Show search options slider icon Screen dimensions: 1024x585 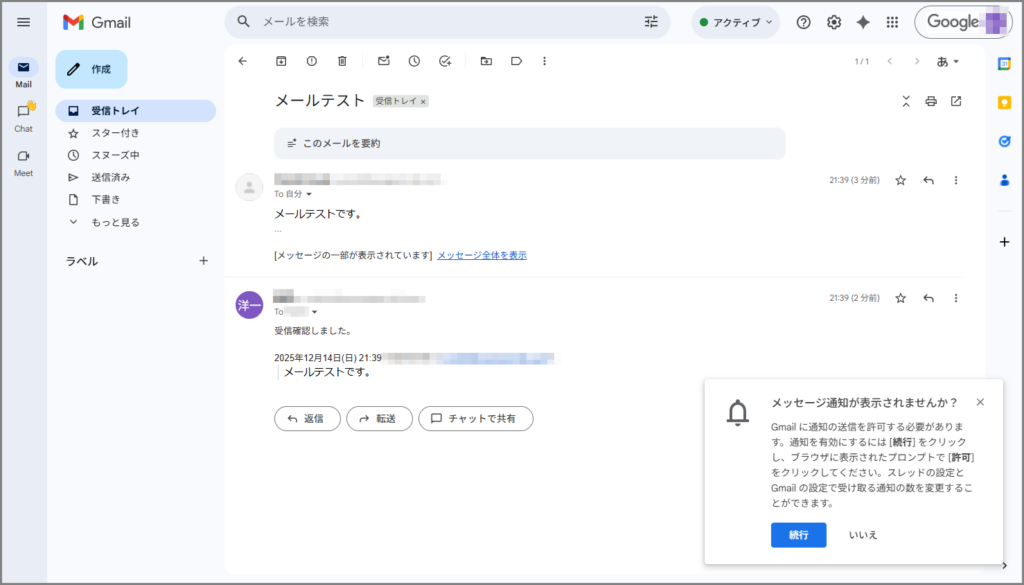point(652,22)
